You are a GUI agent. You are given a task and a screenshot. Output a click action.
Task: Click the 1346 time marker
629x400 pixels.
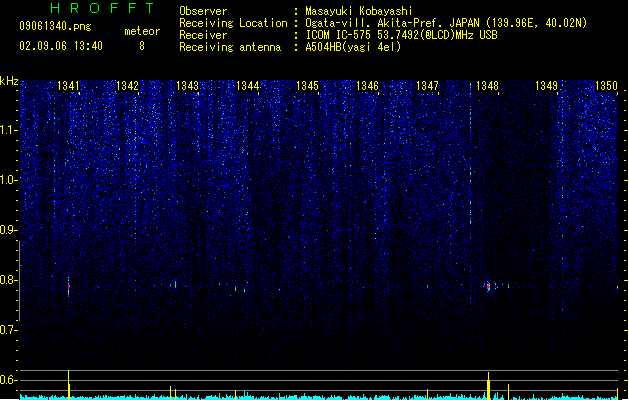[367, 86]
